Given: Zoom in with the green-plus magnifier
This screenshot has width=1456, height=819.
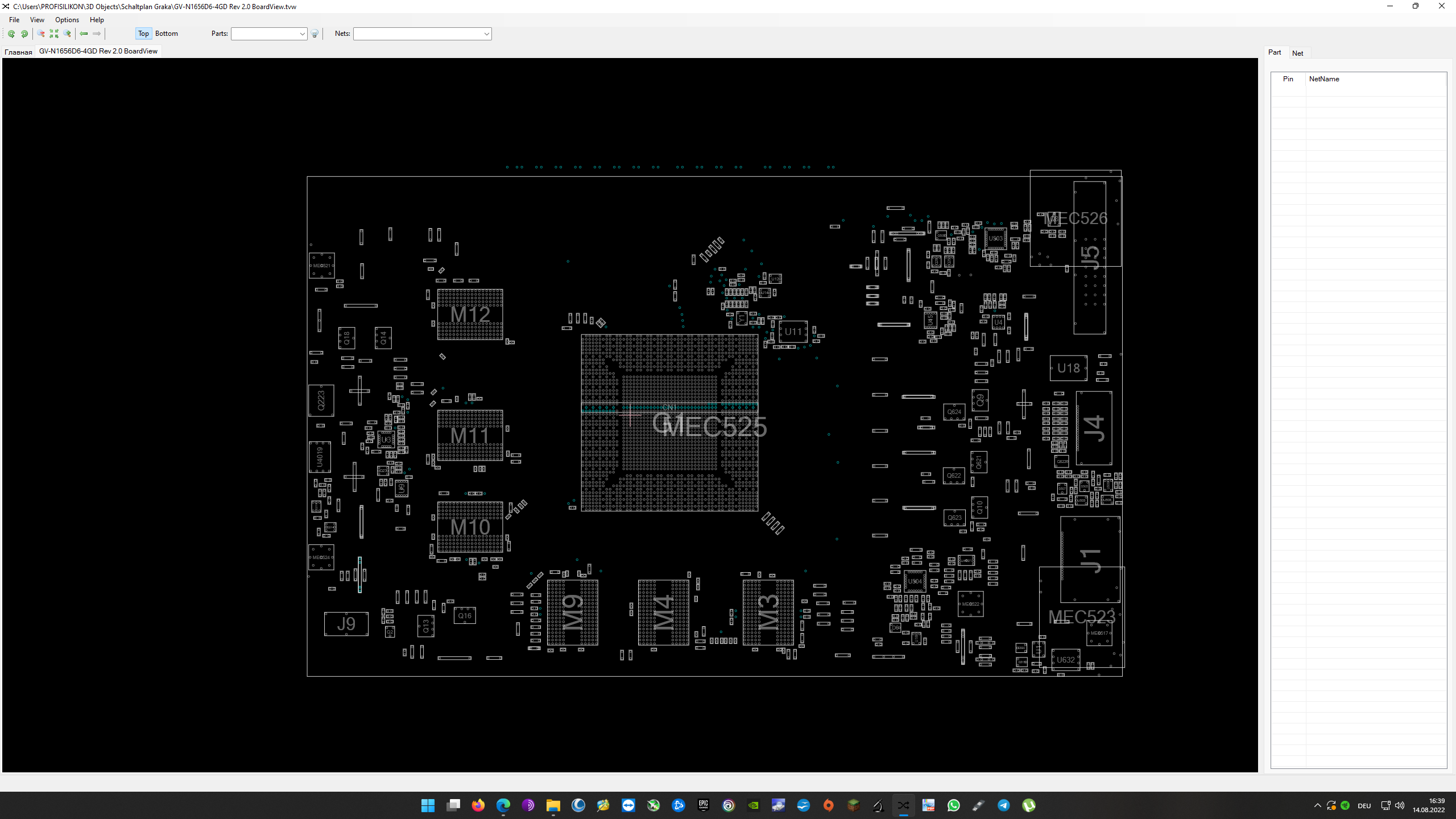Looking at the screenshot, I should [x=67, y=34].
